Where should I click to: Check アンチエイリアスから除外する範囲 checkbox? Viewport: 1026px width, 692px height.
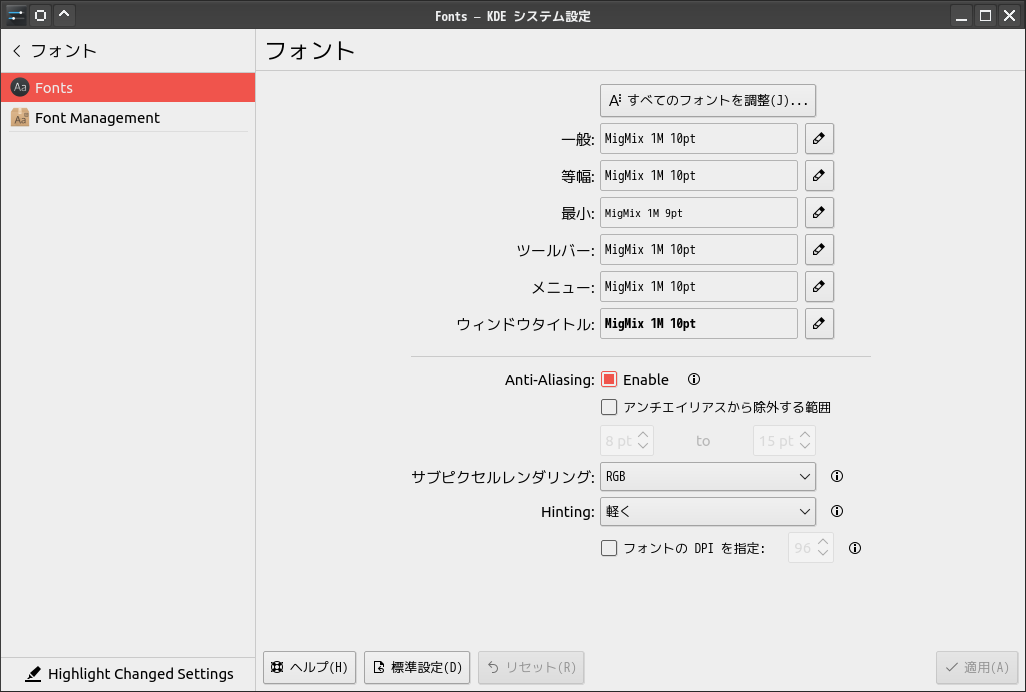(x=609, y=407)
